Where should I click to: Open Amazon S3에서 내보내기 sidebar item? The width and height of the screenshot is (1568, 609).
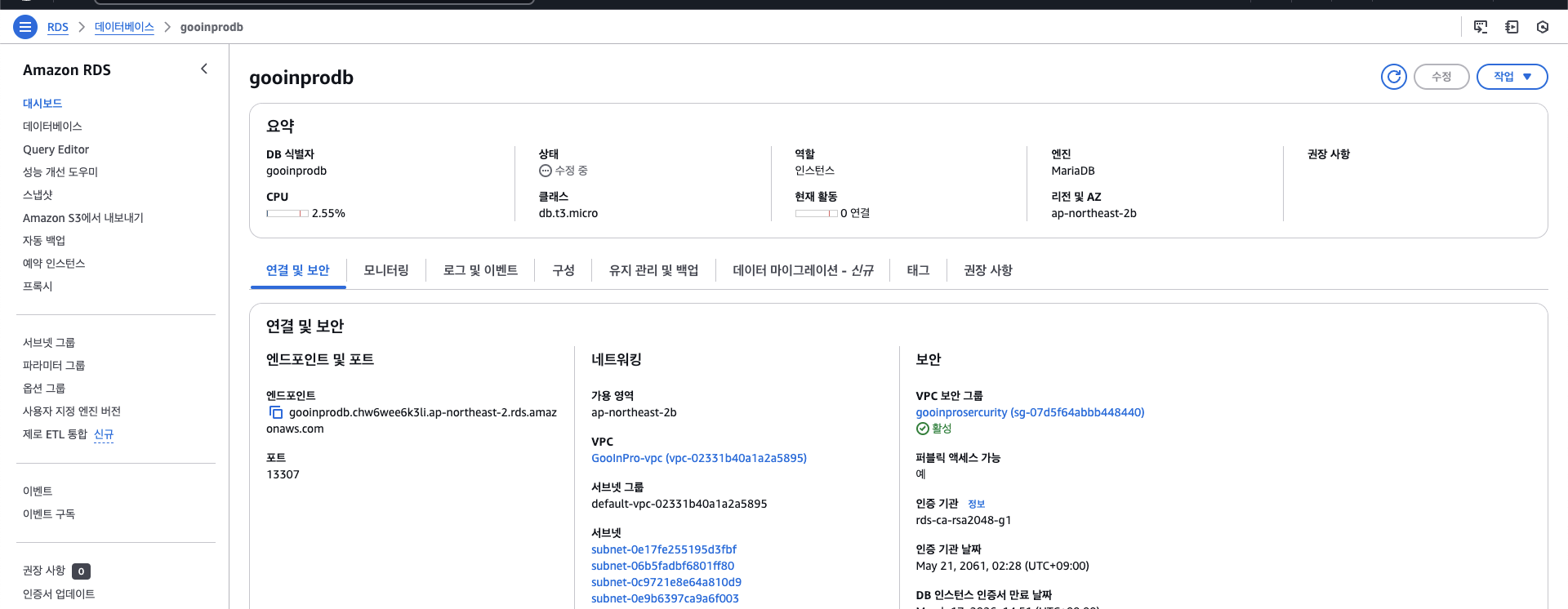pos(83,218)
